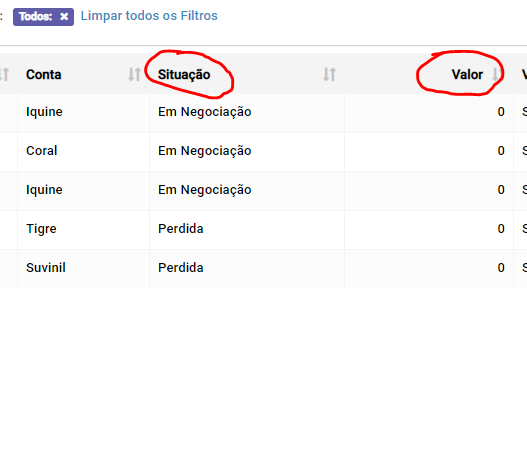The width and height of the screenshot is (527, 450).
Task: Click Limpar todos os Filtros link
Action: pyautogui.click(x=149, y=16)
